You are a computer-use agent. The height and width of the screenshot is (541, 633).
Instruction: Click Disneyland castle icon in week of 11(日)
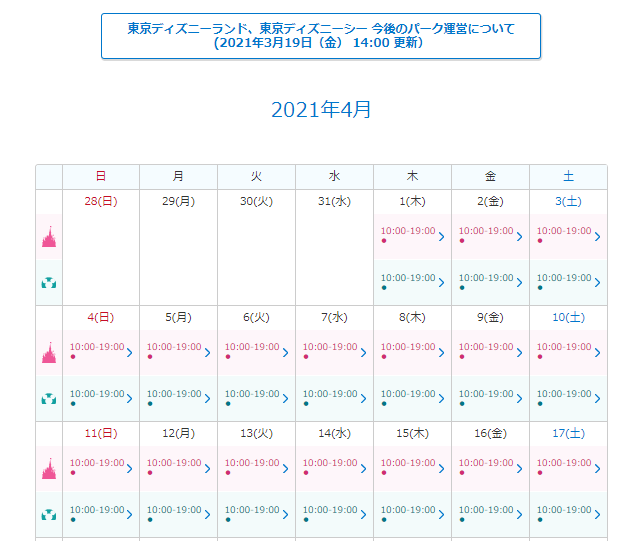[49, 468]
